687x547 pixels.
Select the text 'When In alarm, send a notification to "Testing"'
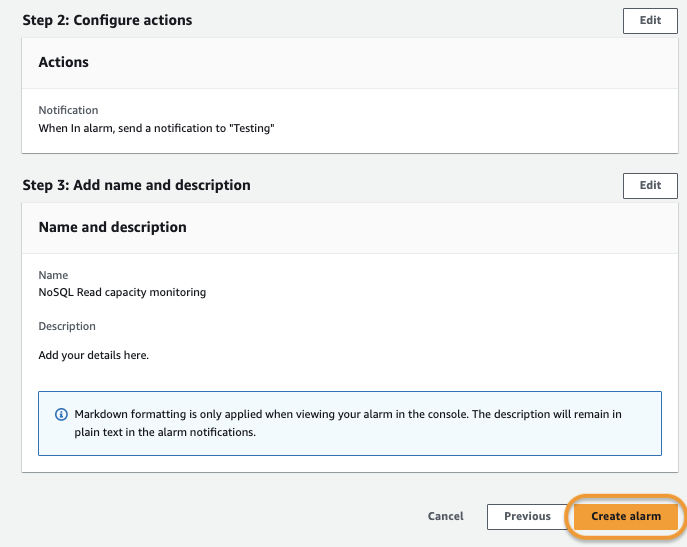click(x=156, y=128)
